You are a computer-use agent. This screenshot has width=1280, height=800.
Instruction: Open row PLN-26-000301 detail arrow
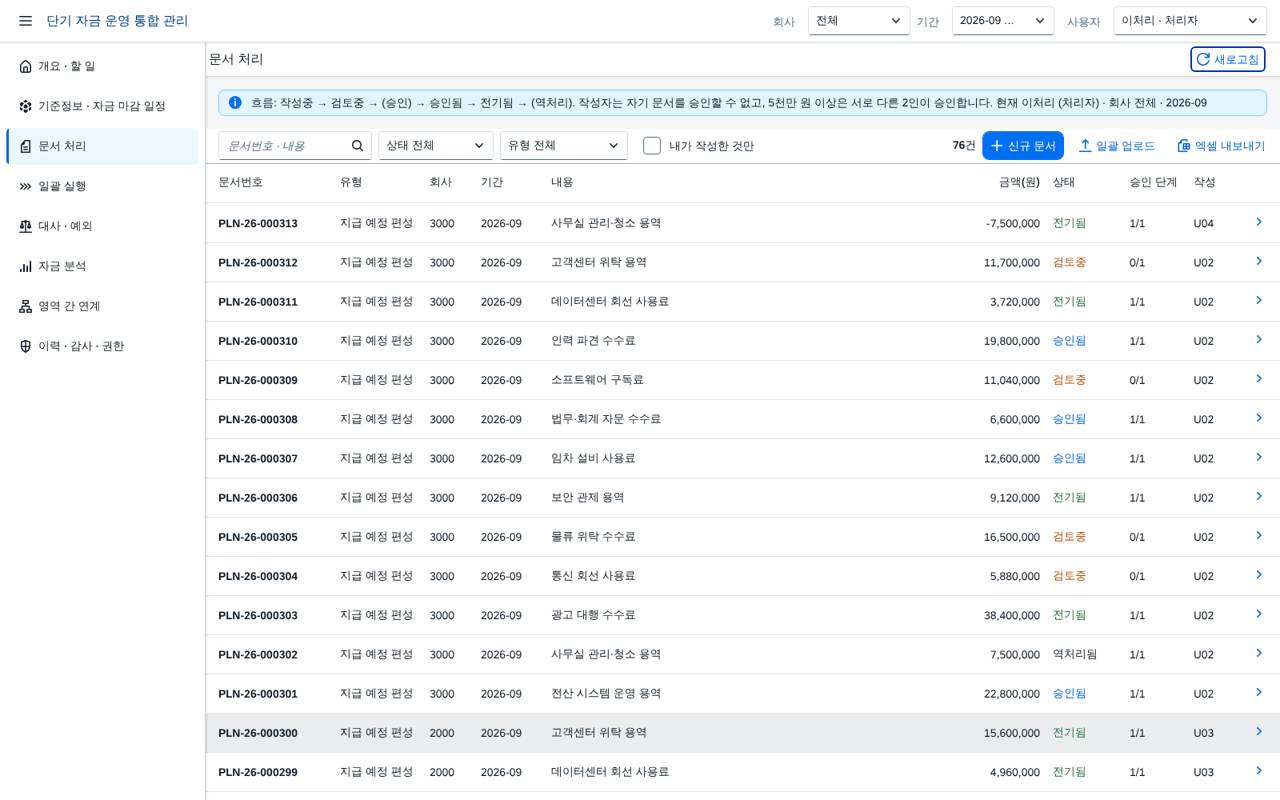pos(1259,692)
